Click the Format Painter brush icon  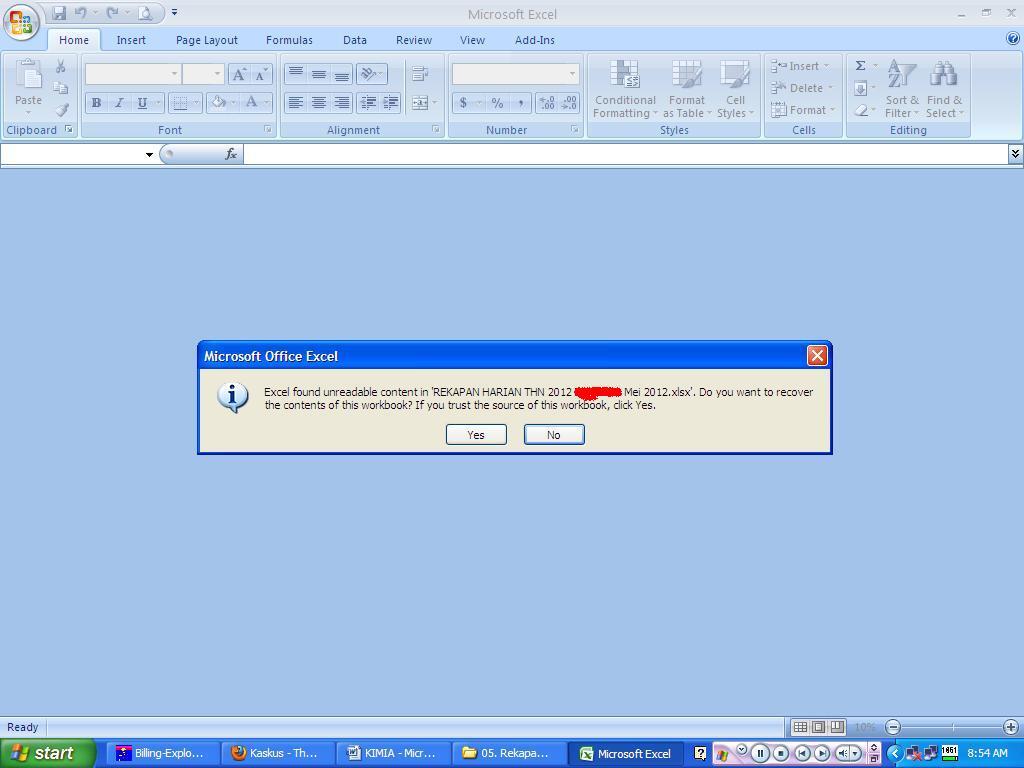click(x=61, y=110)
